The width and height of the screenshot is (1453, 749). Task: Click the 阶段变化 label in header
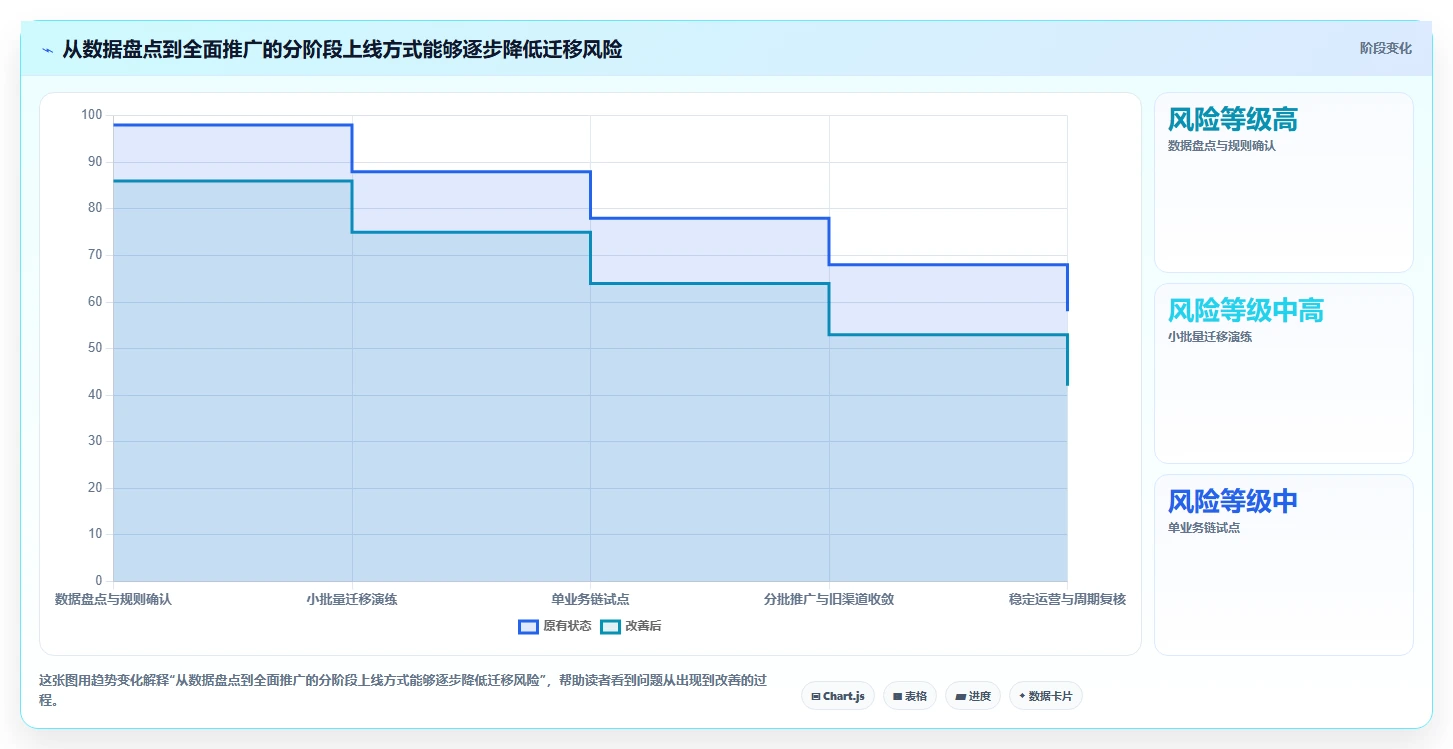pos(1386,48)
